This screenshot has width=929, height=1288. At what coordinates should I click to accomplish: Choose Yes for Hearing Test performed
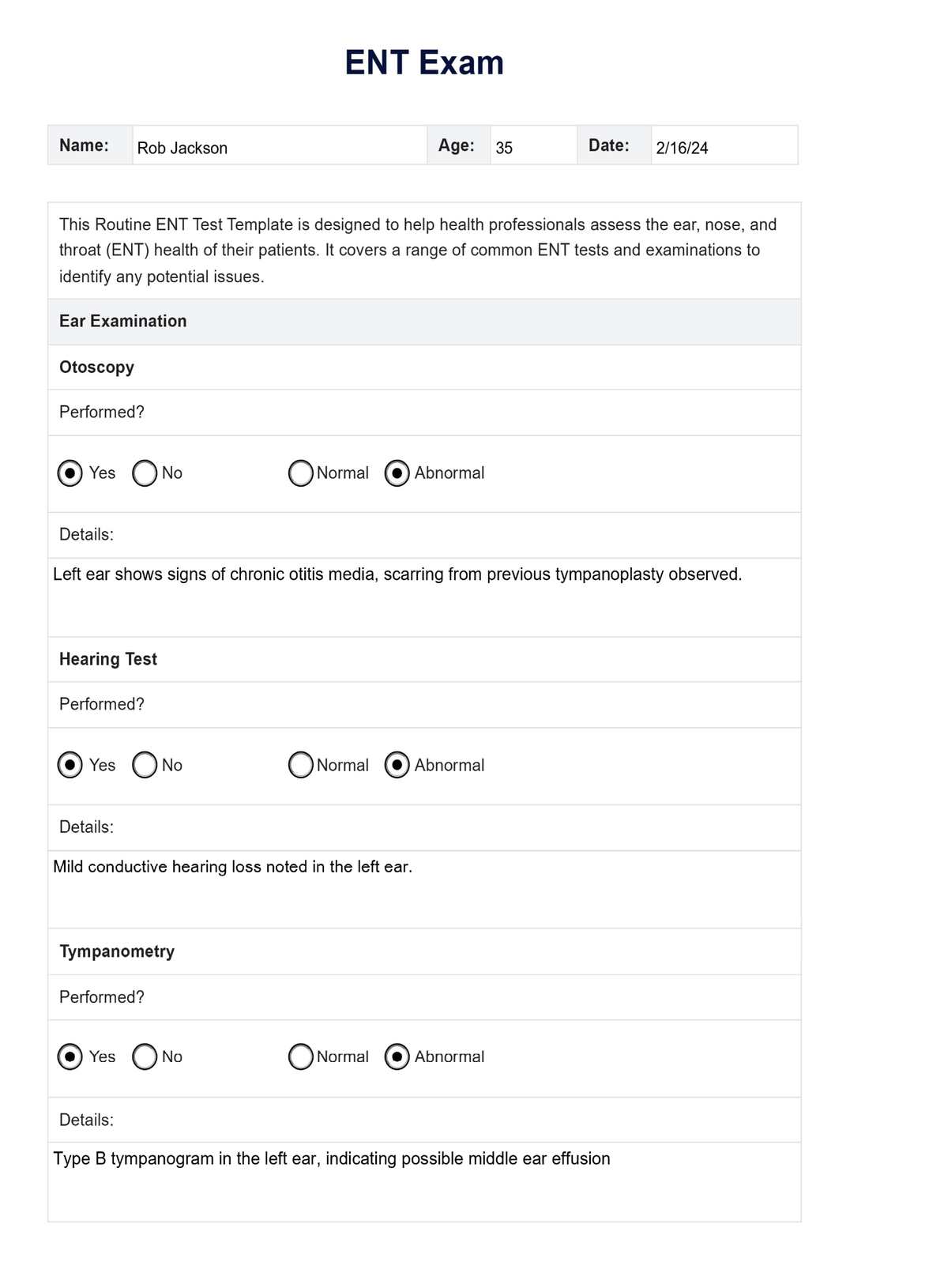(70, 765)
